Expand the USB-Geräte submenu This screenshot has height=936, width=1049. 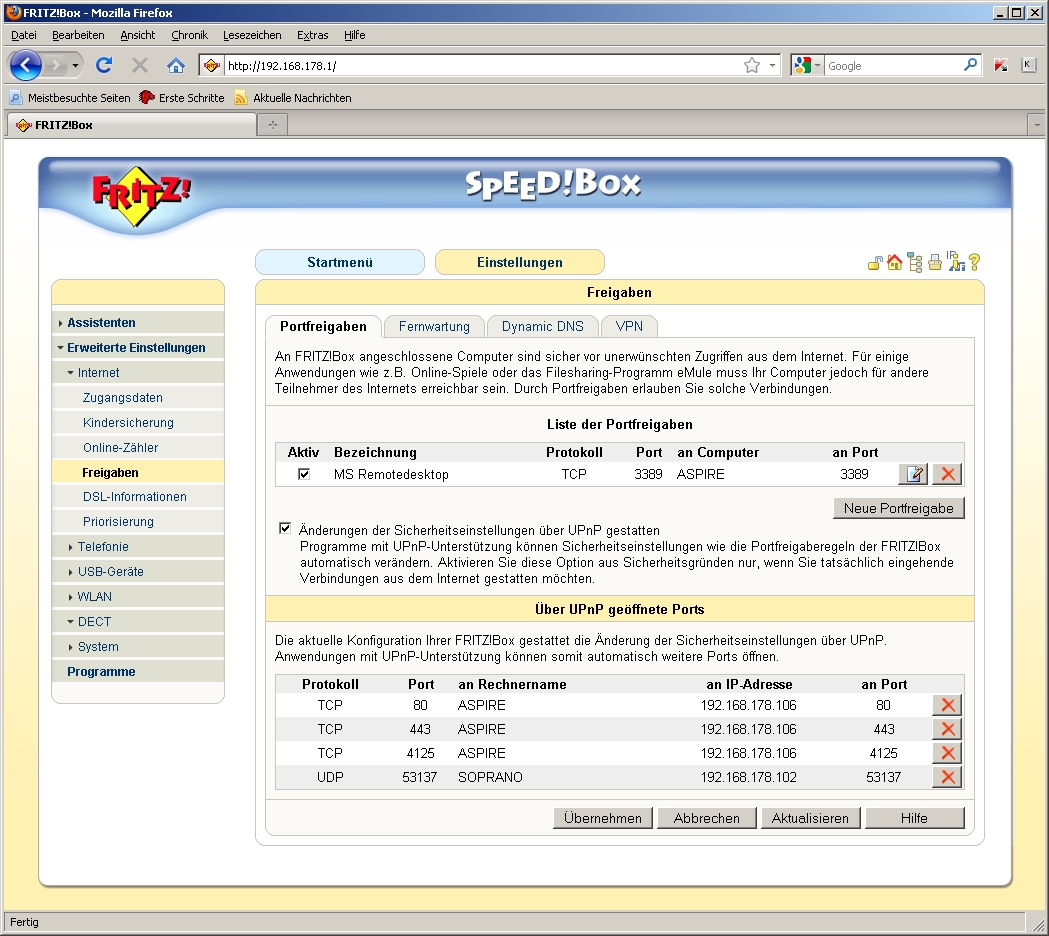click(110, 572)
